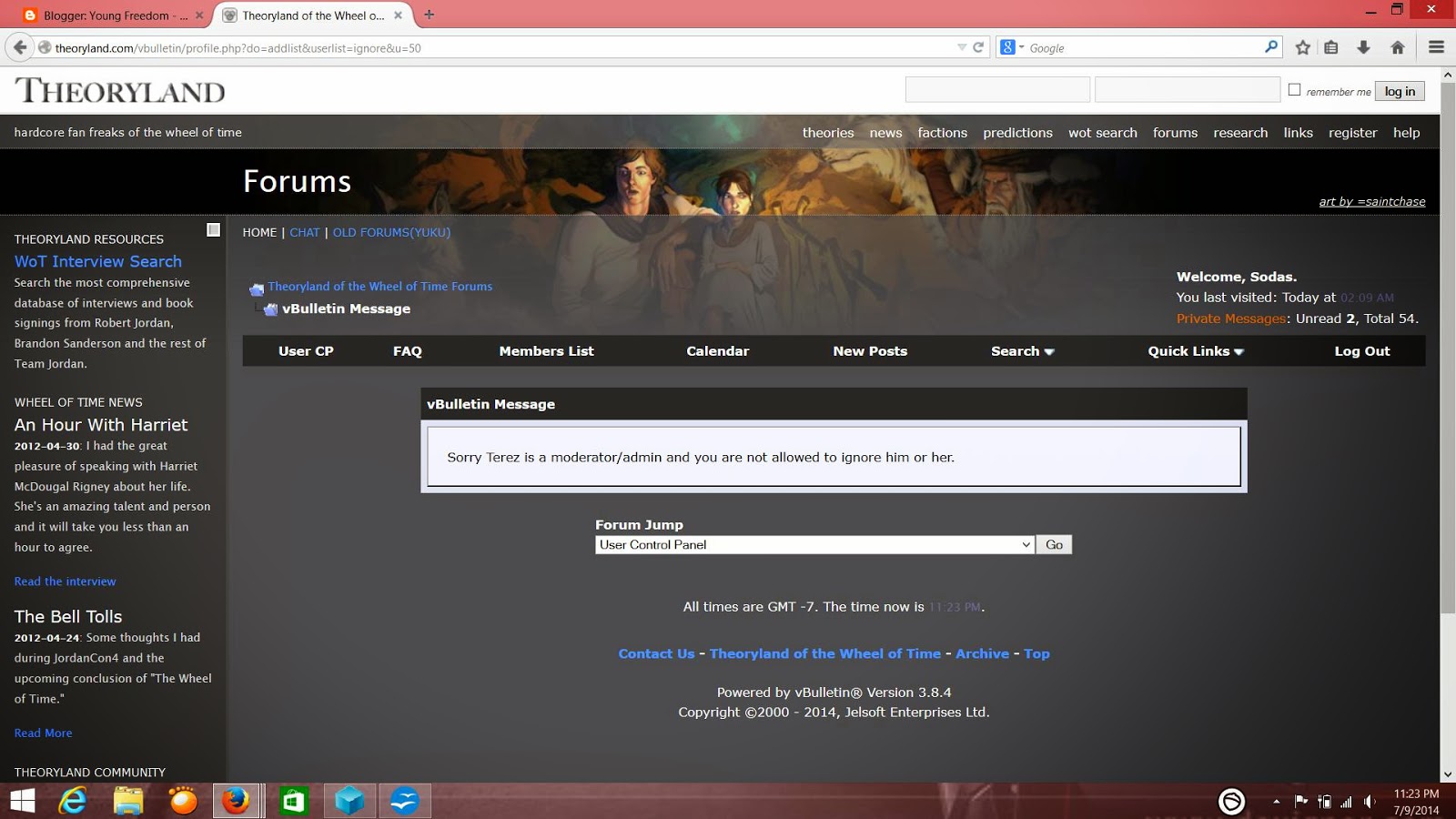Open a new browser tab with plus
This screenshot has width=1456, height=819.
[x=430, y=15]
